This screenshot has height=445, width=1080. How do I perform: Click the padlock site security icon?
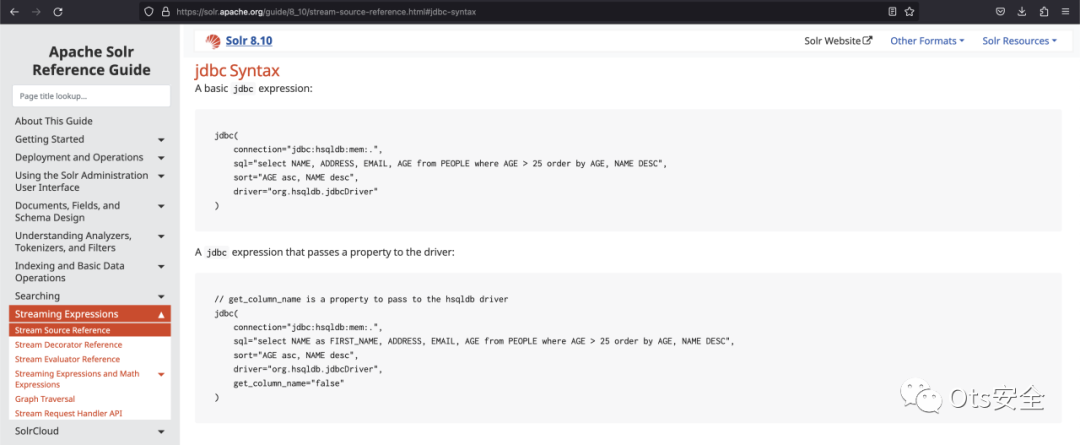[x=165, y=12]
